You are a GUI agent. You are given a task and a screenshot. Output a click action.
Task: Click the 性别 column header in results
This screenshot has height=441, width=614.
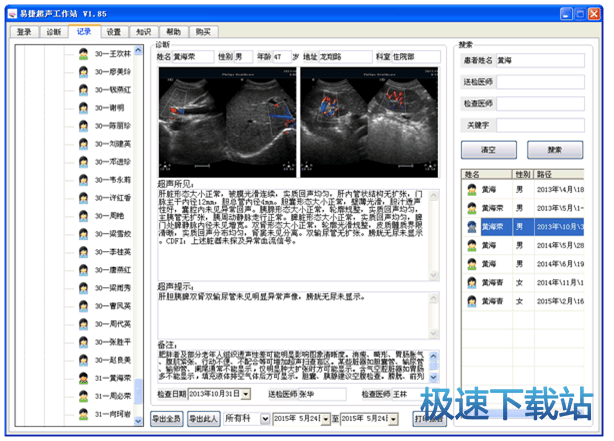(x=523, y=174)
